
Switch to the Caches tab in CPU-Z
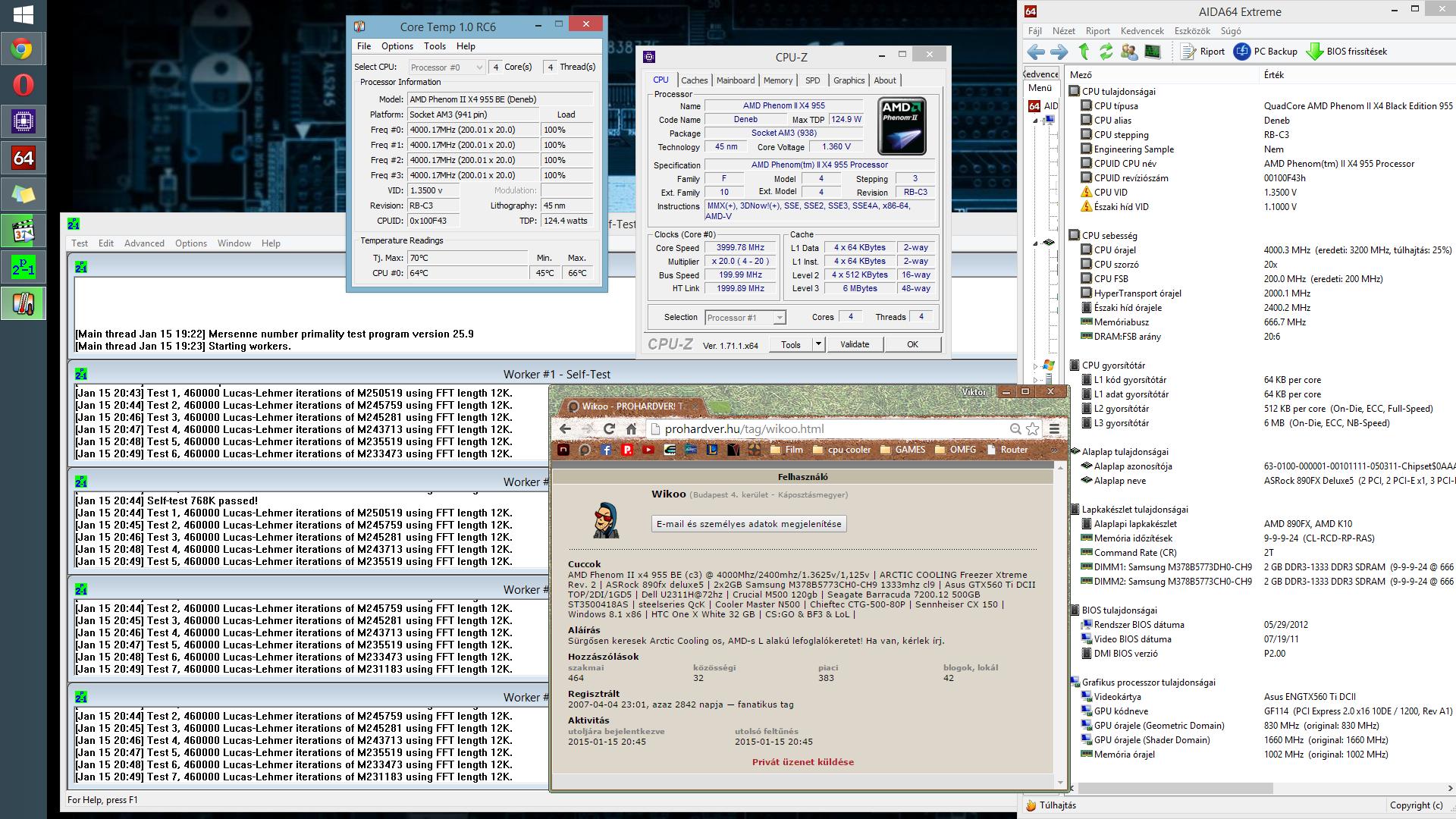694,80
